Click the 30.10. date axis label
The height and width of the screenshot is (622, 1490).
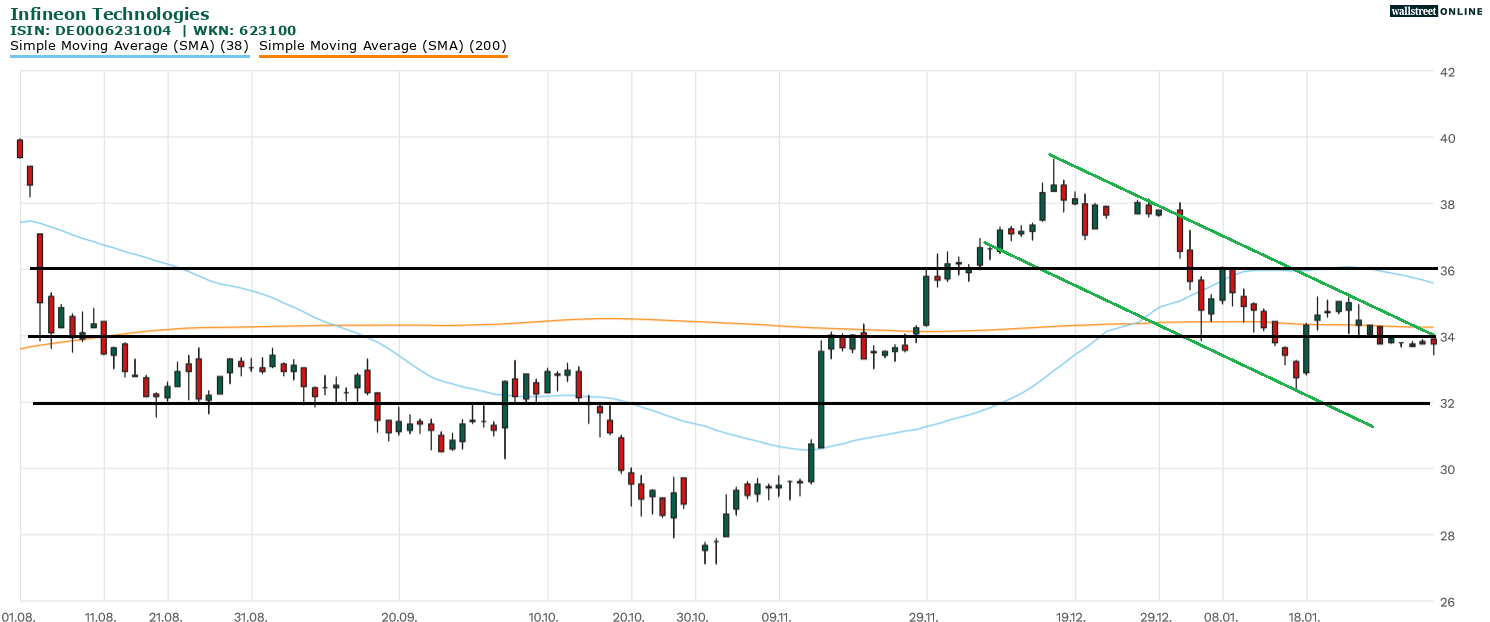pyautogui.click(x=693, y=617)
